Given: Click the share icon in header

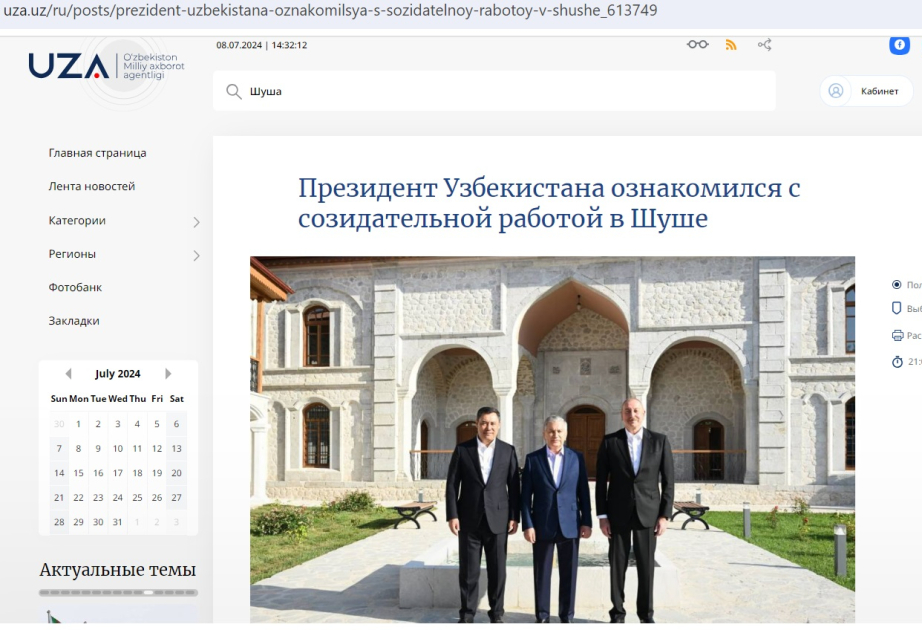Looking at the screenshot, I should [x=764, y=45].
